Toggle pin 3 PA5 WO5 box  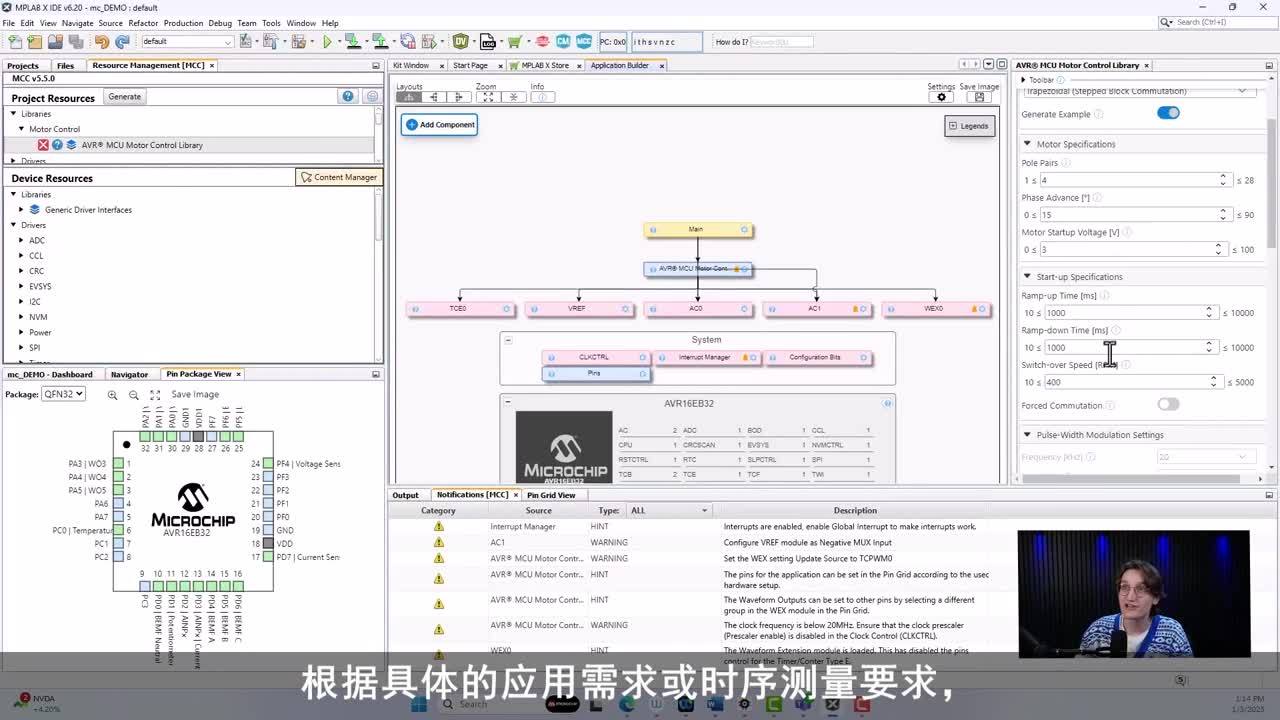coord(118,490)
